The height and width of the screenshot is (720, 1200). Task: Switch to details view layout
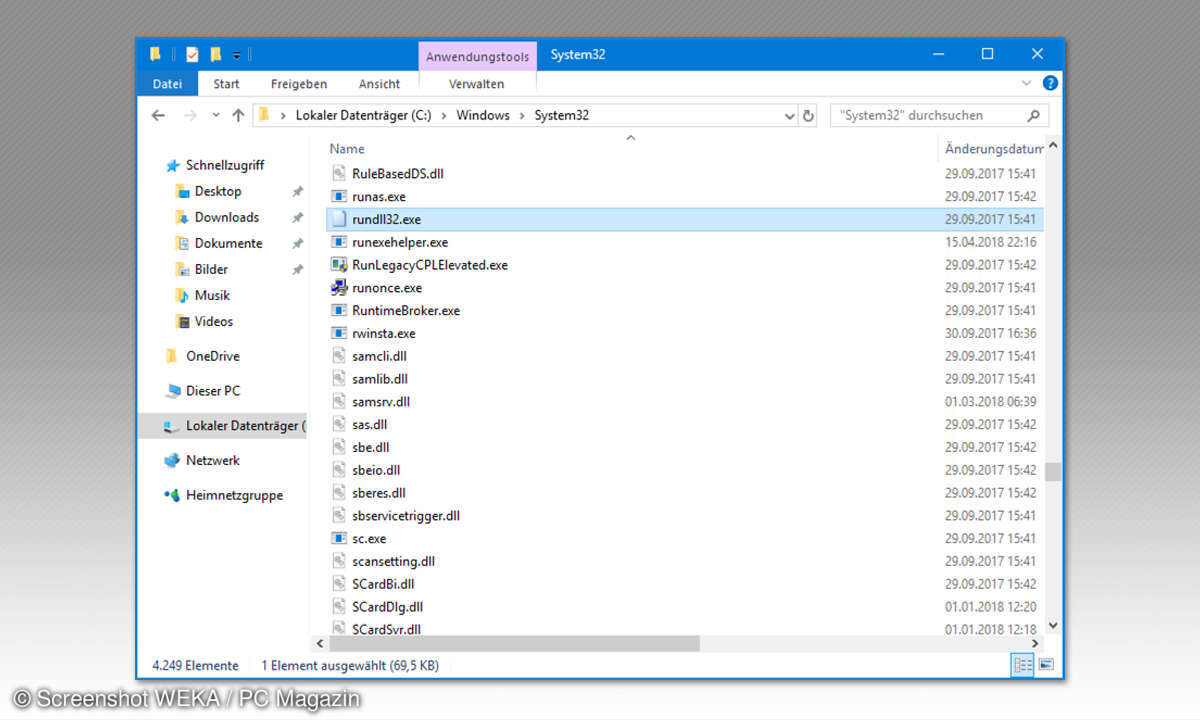click(1023, 664)
